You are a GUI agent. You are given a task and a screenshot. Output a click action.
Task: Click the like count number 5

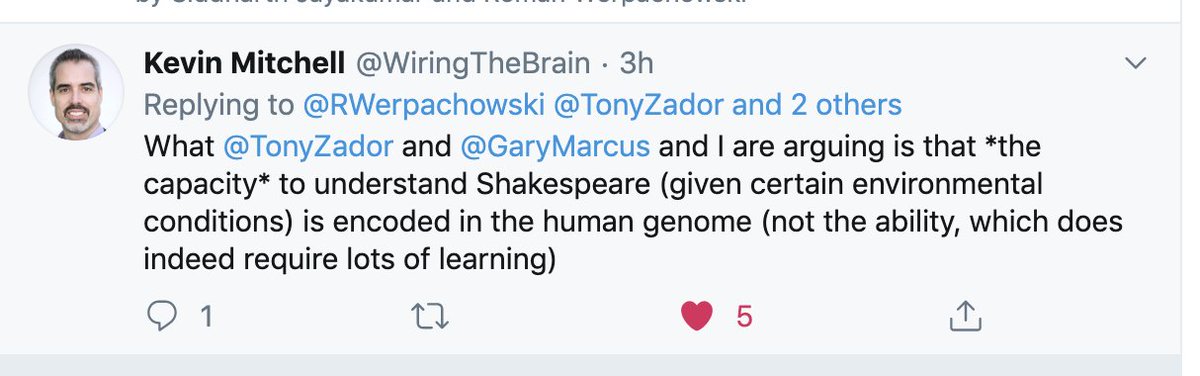(x=744, y=317)
